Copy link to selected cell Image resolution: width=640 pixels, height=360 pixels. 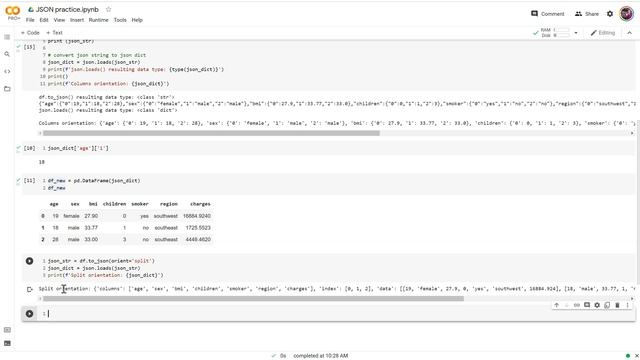pos(577,305)
